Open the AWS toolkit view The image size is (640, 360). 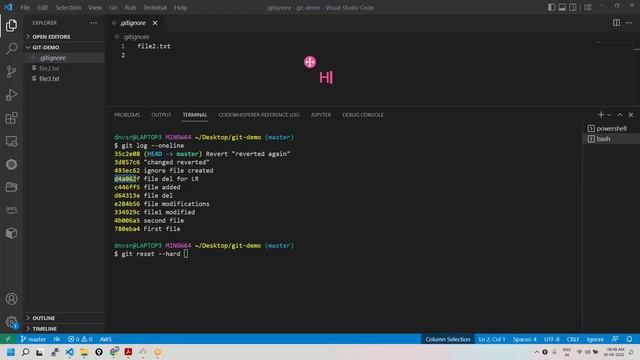(11, 210)
